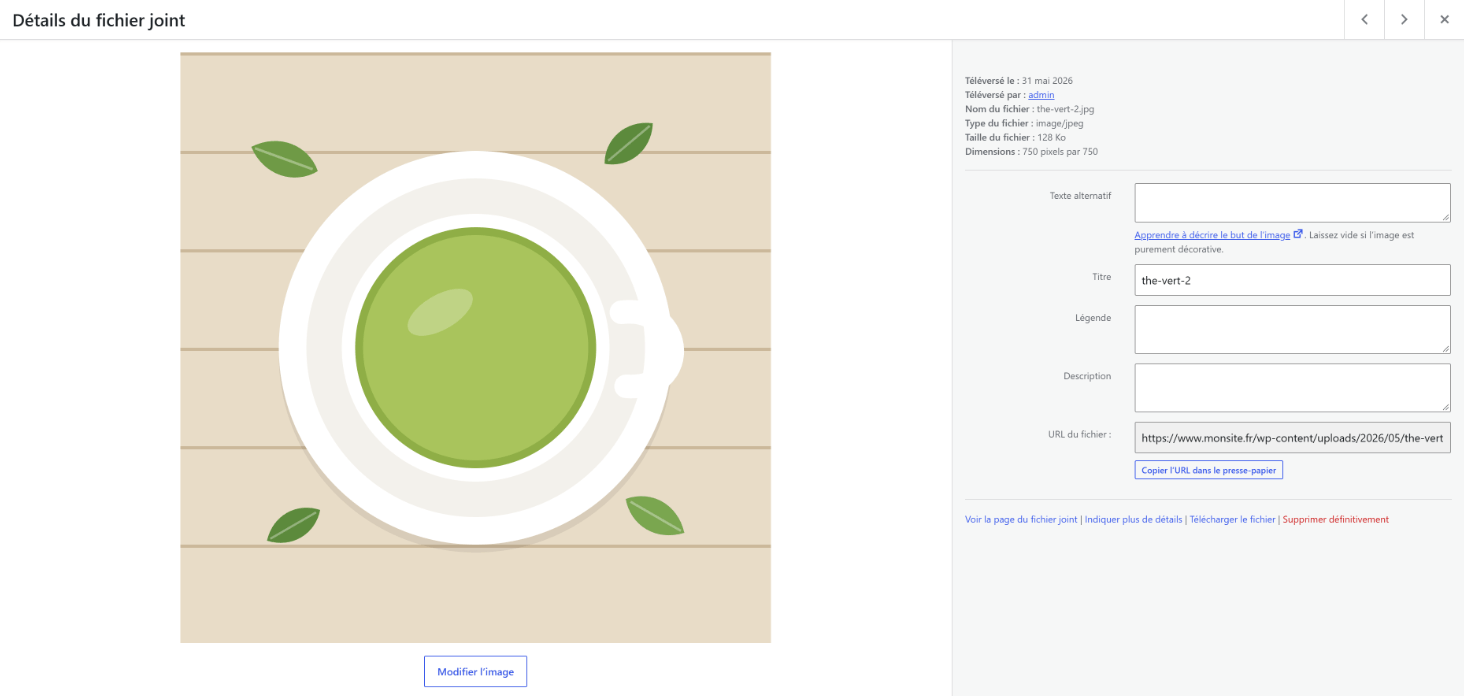Go to the next attachment arrow
This screenshot has width=1464, height=696.
(x=1404, y=20)
